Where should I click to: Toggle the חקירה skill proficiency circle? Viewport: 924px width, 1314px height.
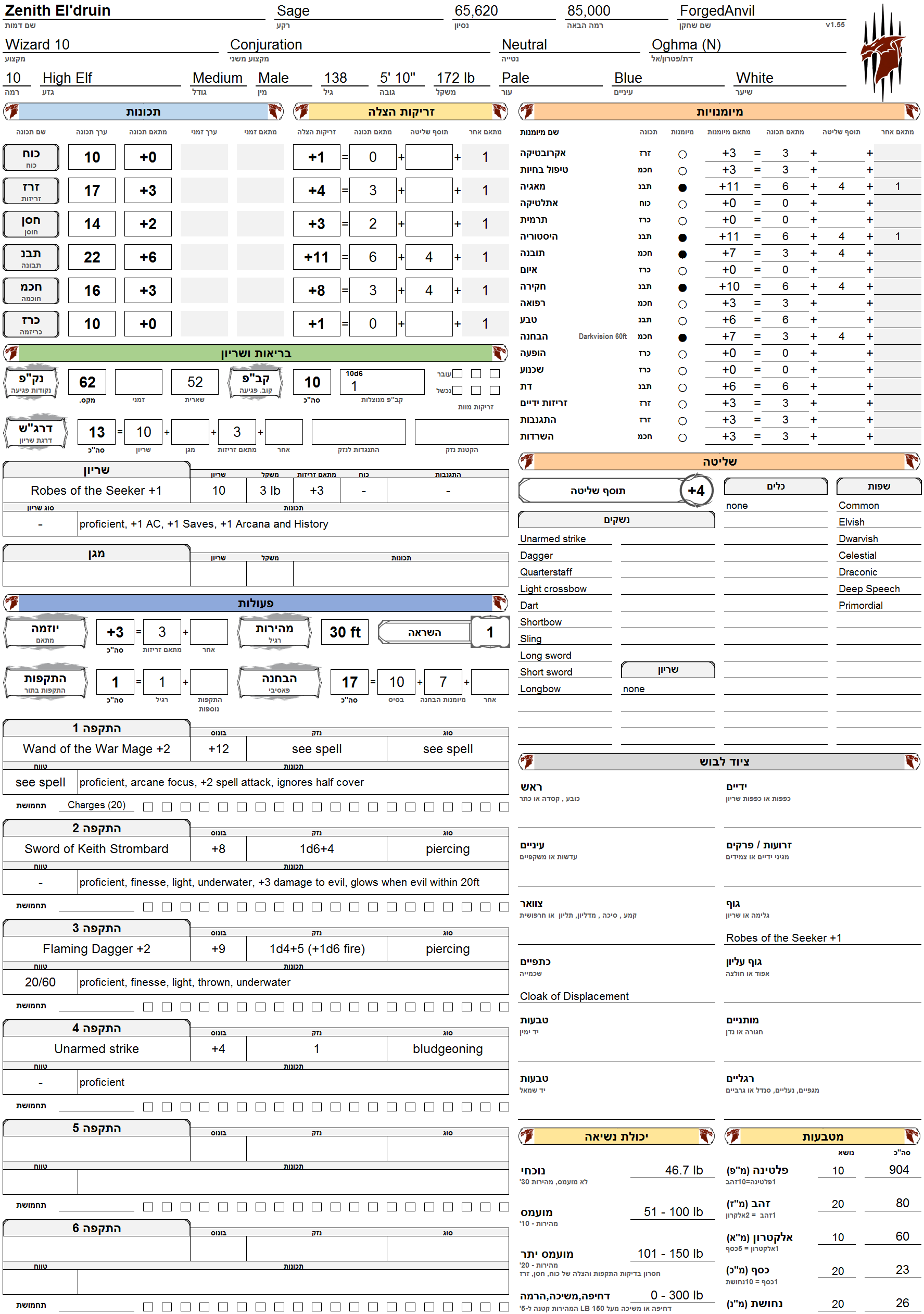(x=682, y=288)
